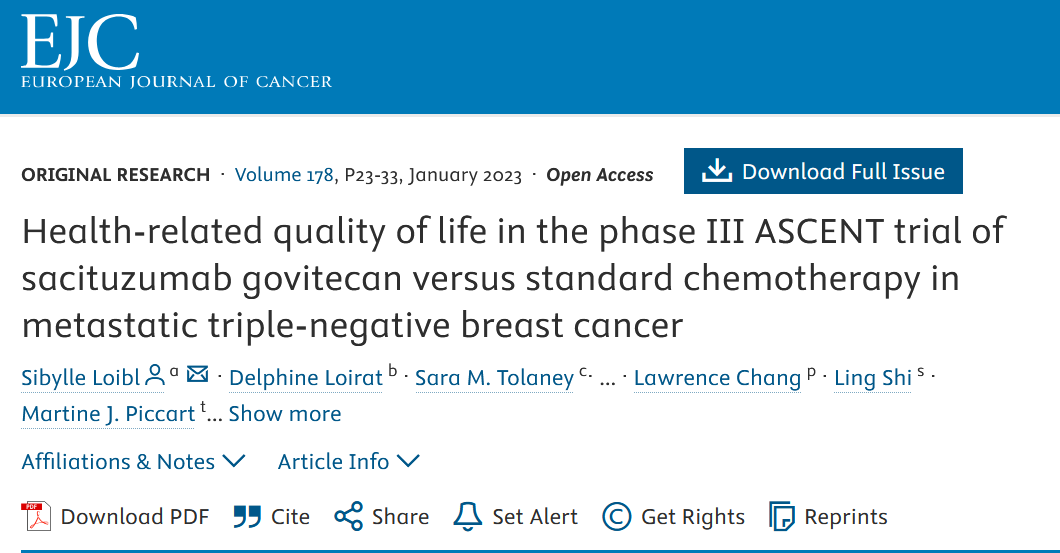Open author Delphine Loirat's details

click(306, 378)
